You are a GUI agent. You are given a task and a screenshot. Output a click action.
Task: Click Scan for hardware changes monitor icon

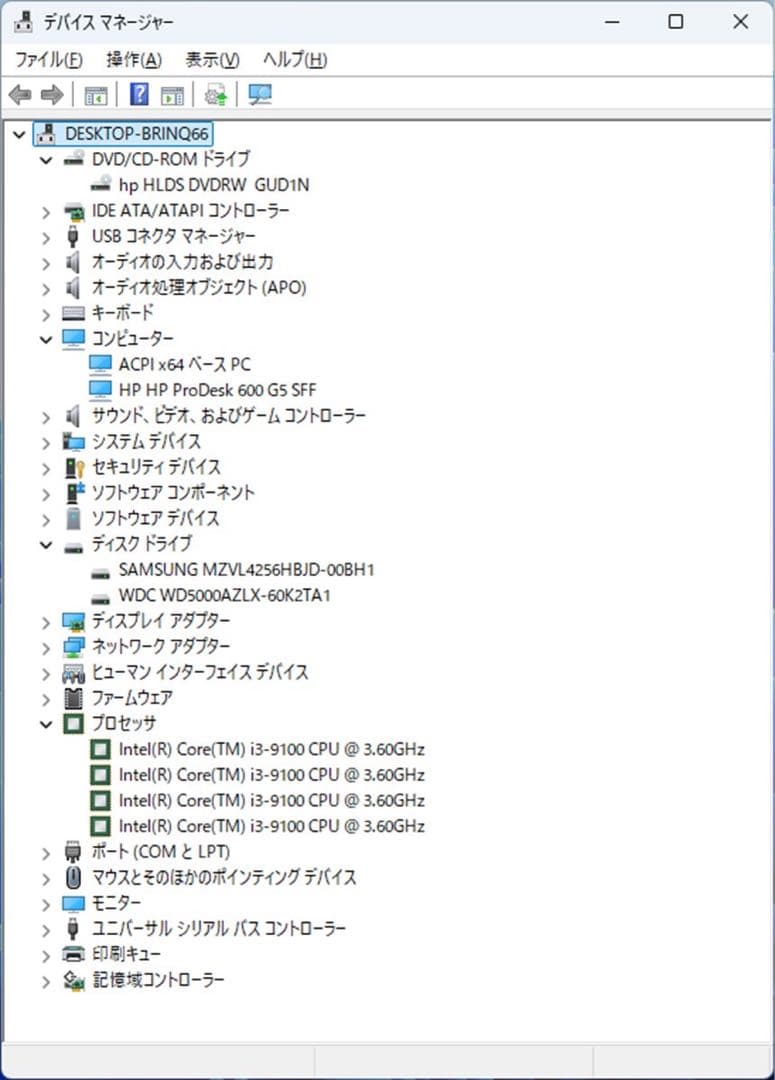(x=260, y=95)
